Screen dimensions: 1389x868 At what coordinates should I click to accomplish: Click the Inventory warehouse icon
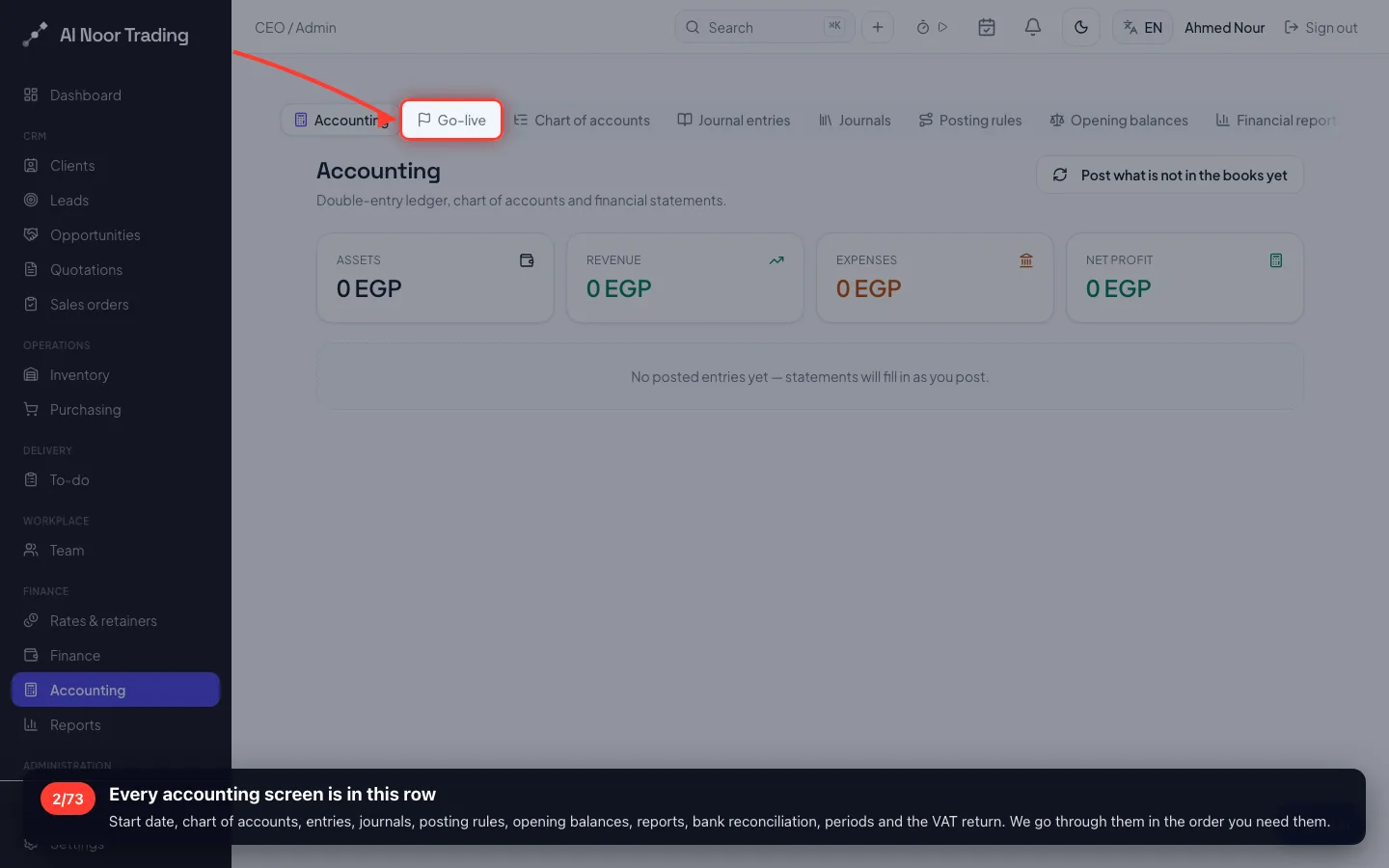click(31, 374)
